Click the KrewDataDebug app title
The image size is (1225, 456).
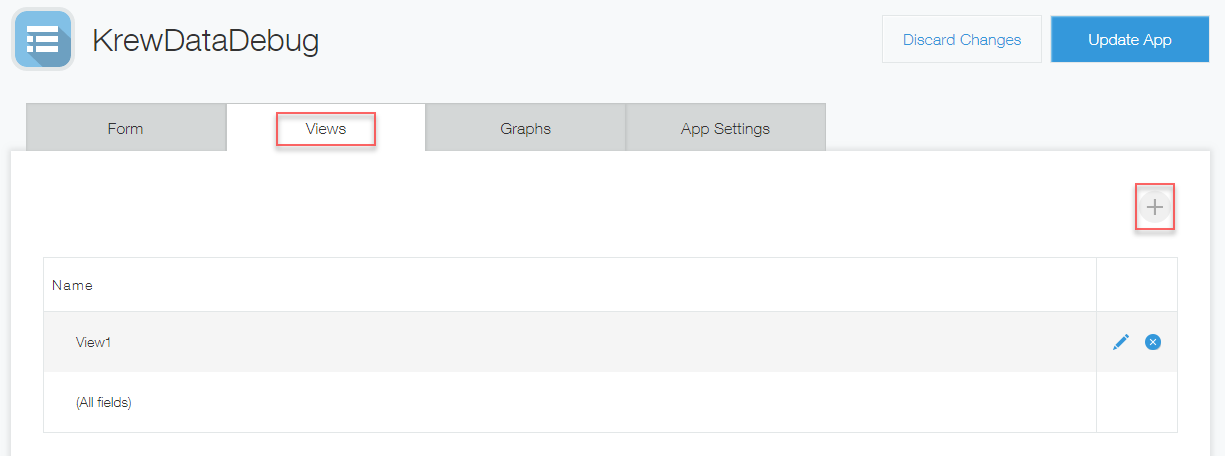point(206,41)
